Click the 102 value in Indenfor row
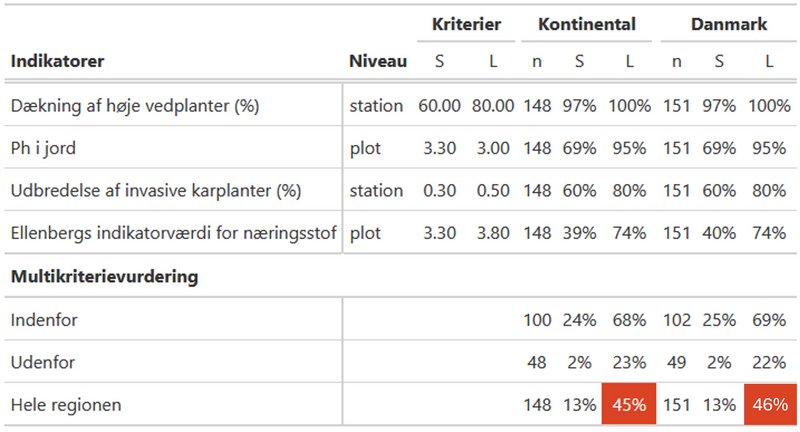The image size is (800, 432). pyautogui.click(x=677, y=320)
